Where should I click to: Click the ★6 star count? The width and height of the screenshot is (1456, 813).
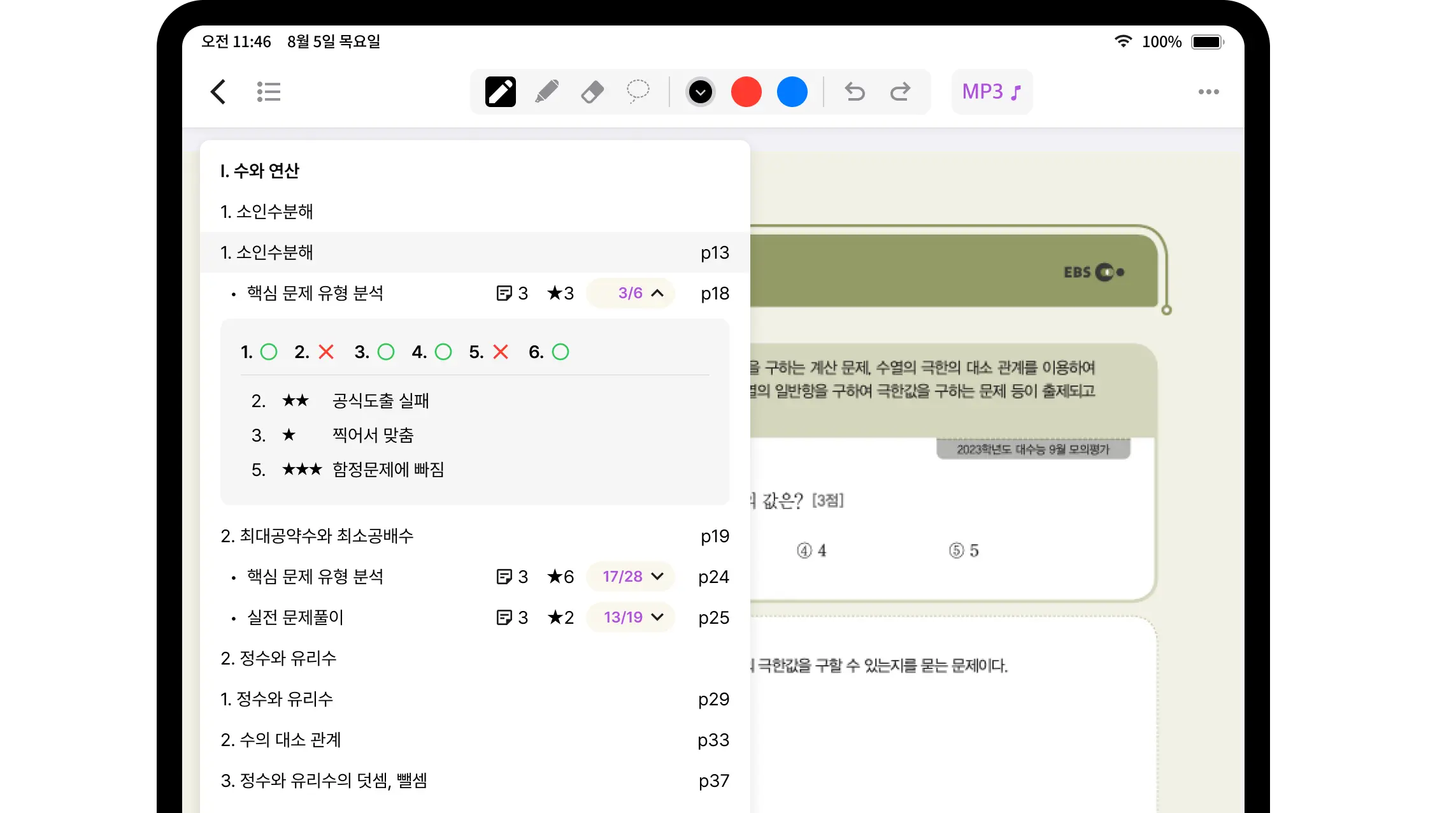(x=560, y=577)
